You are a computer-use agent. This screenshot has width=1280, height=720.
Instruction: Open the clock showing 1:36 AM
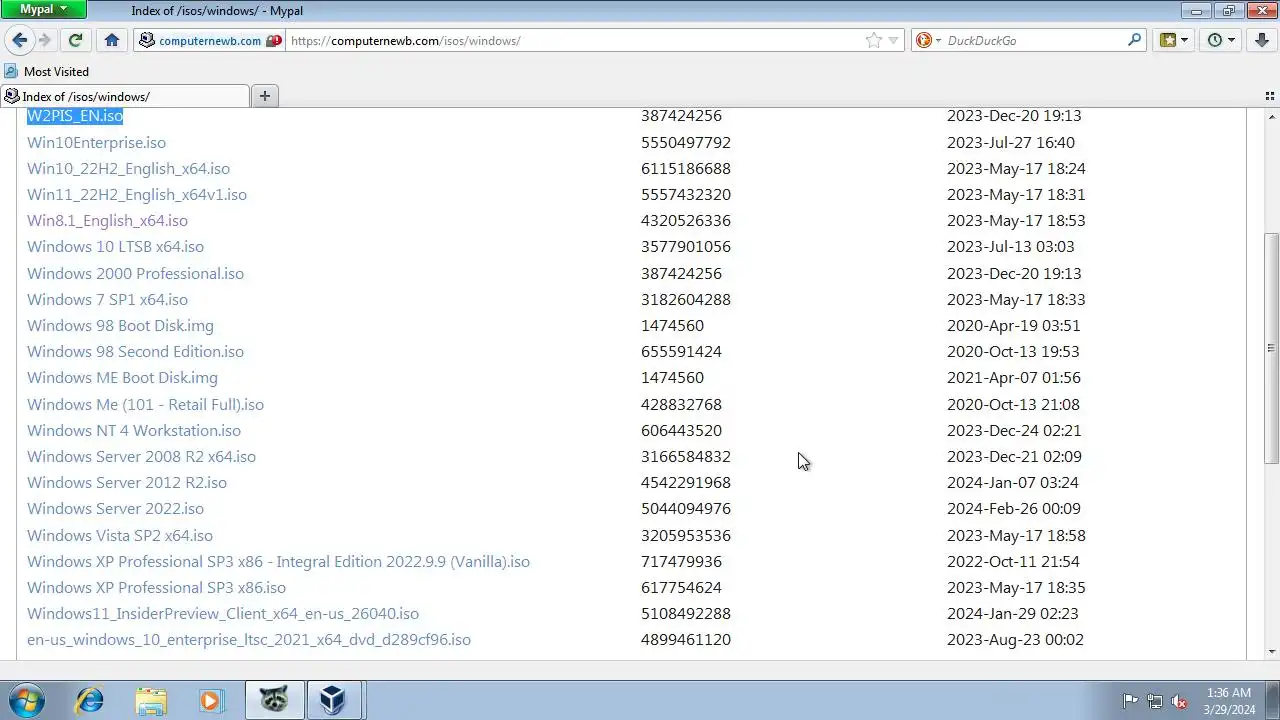pyautogui.click(x=1229, y=700)
